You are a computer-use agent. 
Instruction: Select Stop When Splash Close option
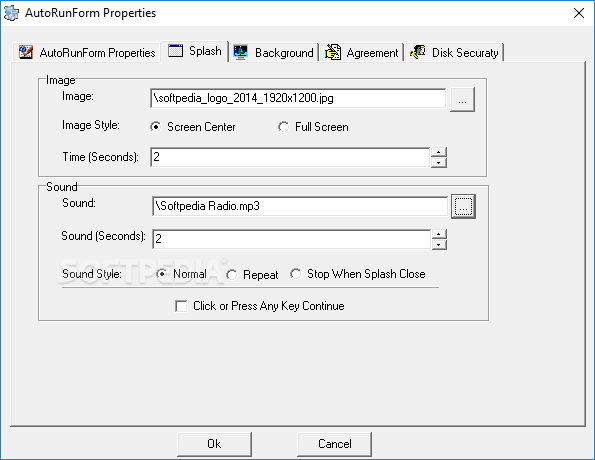(x=357, y=274)
